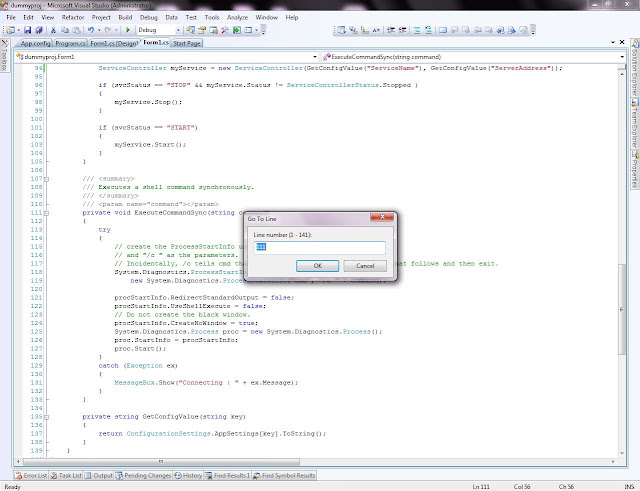This screenshot has height=491, width=640.
Task: Click the Clear All Bookmarks icon
Action: pos(523,30)
